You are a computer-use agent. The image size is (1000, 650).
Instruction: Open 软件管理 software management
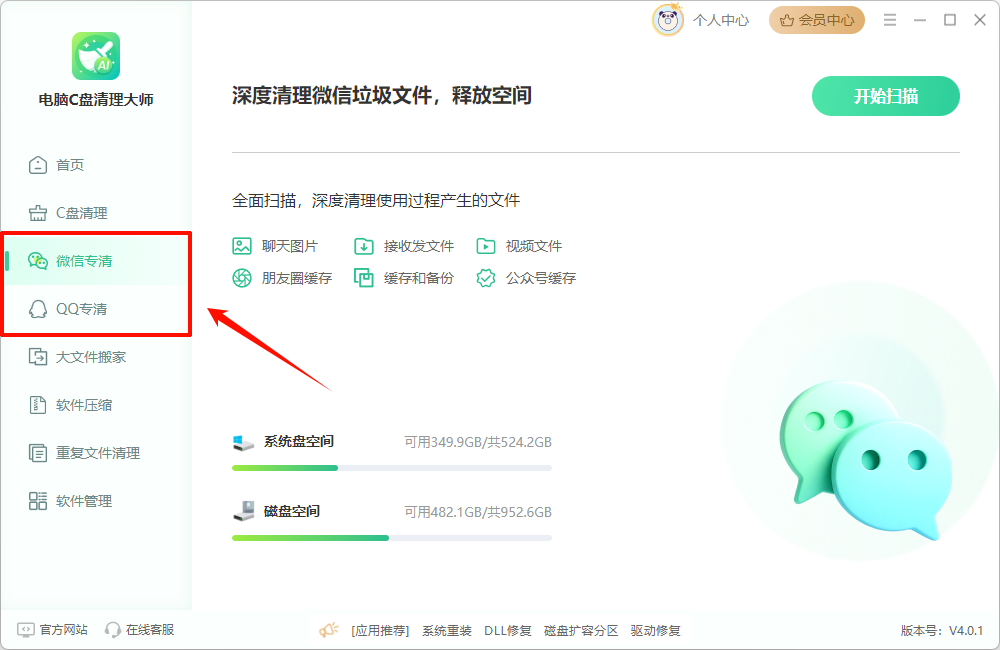pos(80,501)
